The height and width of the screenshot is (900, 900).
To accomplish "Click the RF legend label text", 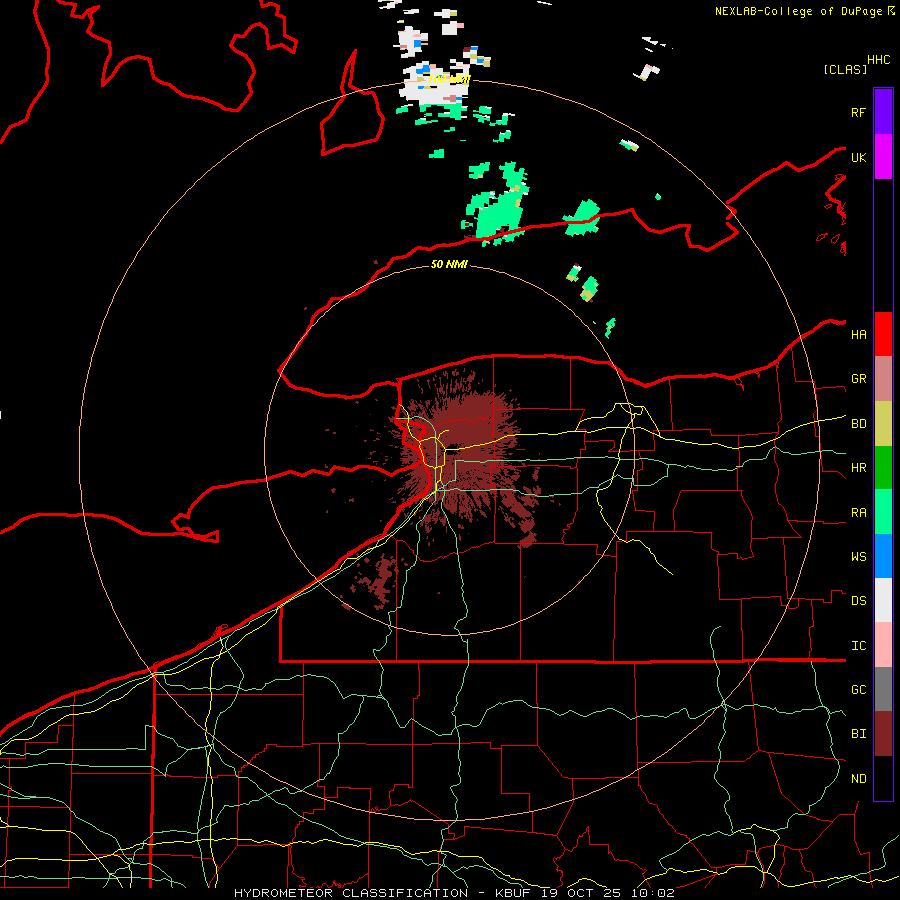I will pyautogui.click(x=858, y=112).
